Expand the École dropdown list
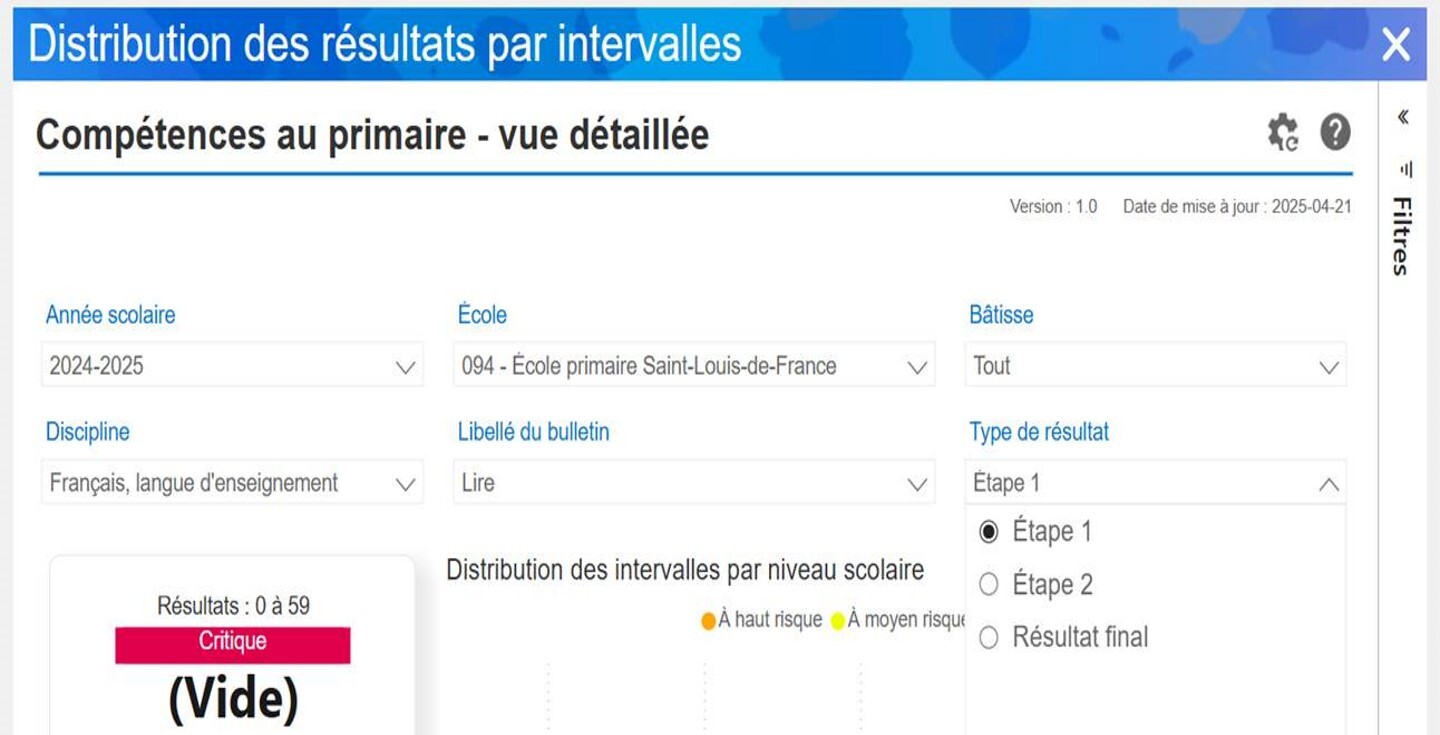Screen dimensions: 1440x735 693,366
